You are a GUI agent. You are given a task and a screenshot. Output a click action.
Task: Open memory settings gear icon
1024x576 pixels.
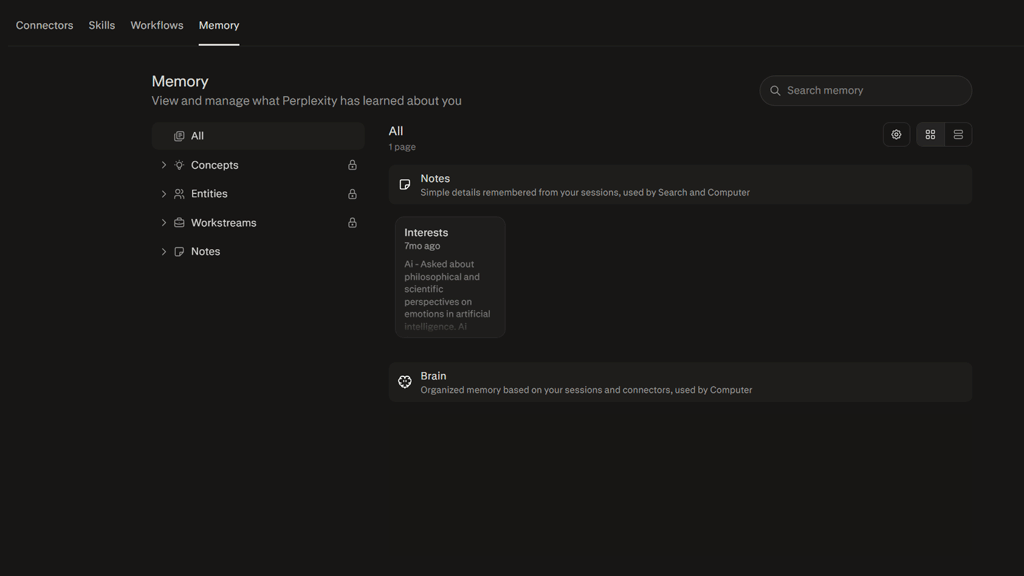[896, 135]
